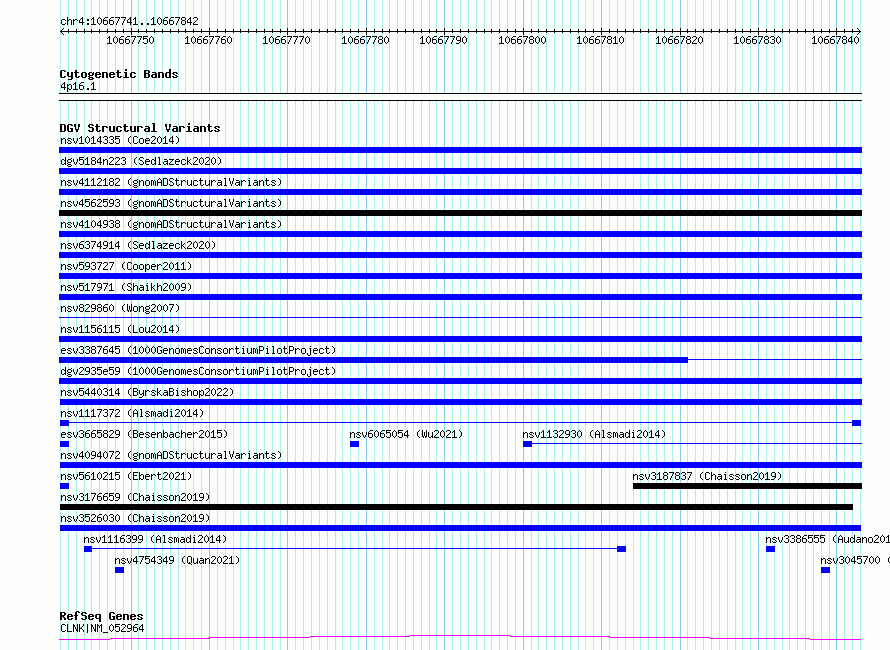890x650 pixels.
Task: Click the left end block of nsv1132930
Action: click(x=527, y=444)
